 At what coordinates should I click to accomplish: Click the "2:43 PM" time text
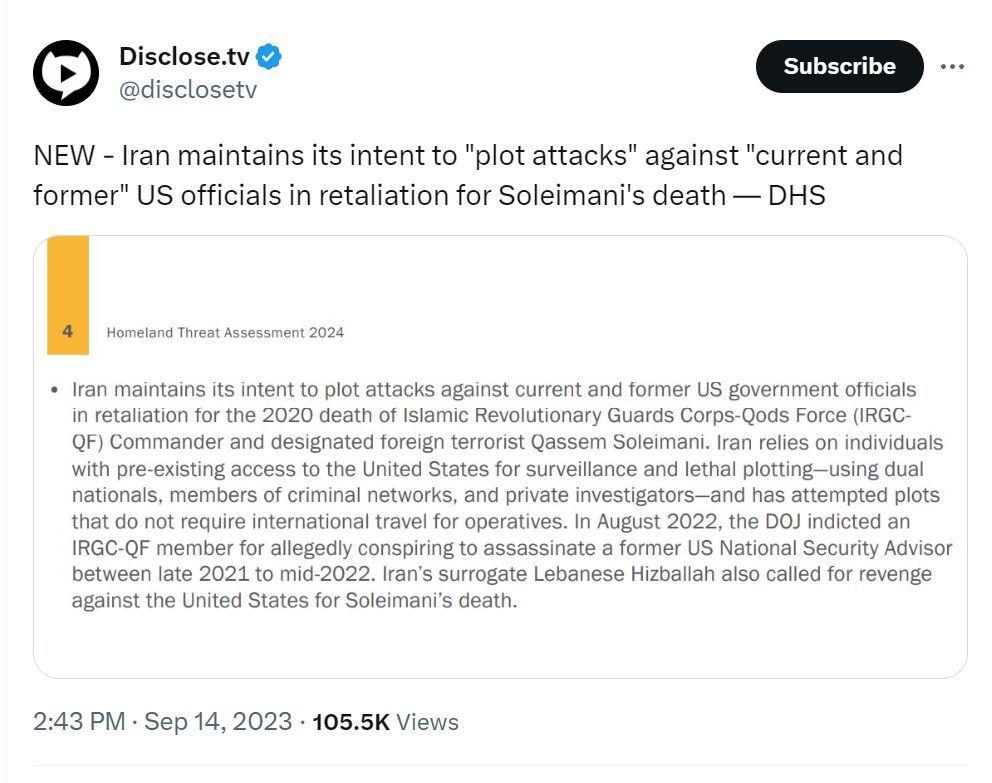(79, 722)
